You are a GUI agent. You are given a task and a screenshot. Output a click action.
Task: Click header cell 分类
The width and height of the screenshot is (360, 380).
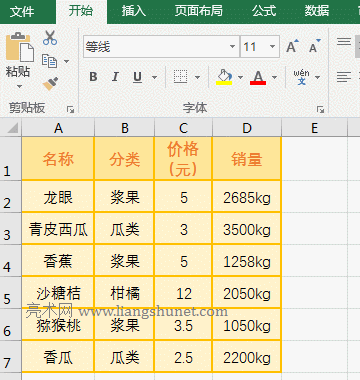click(125, 159)
